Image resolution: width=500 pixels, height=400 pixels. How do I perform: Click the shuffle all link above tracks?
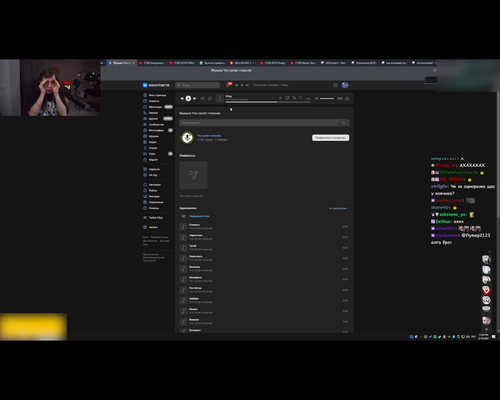tap(199, 216)
